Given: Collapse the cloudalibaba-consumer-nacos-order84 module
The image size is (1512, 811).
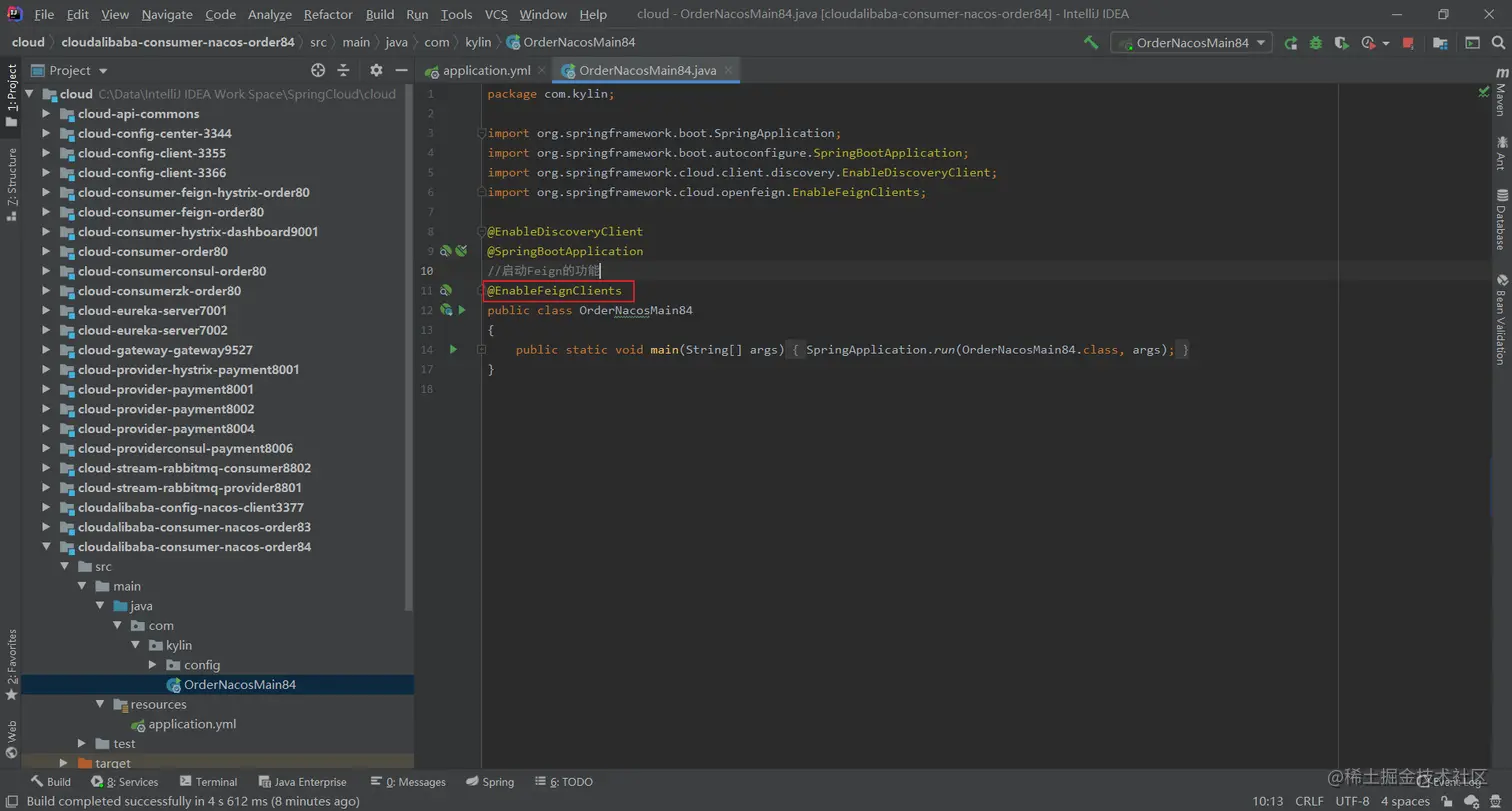Looking at the screenshot, I should [46, 547].
